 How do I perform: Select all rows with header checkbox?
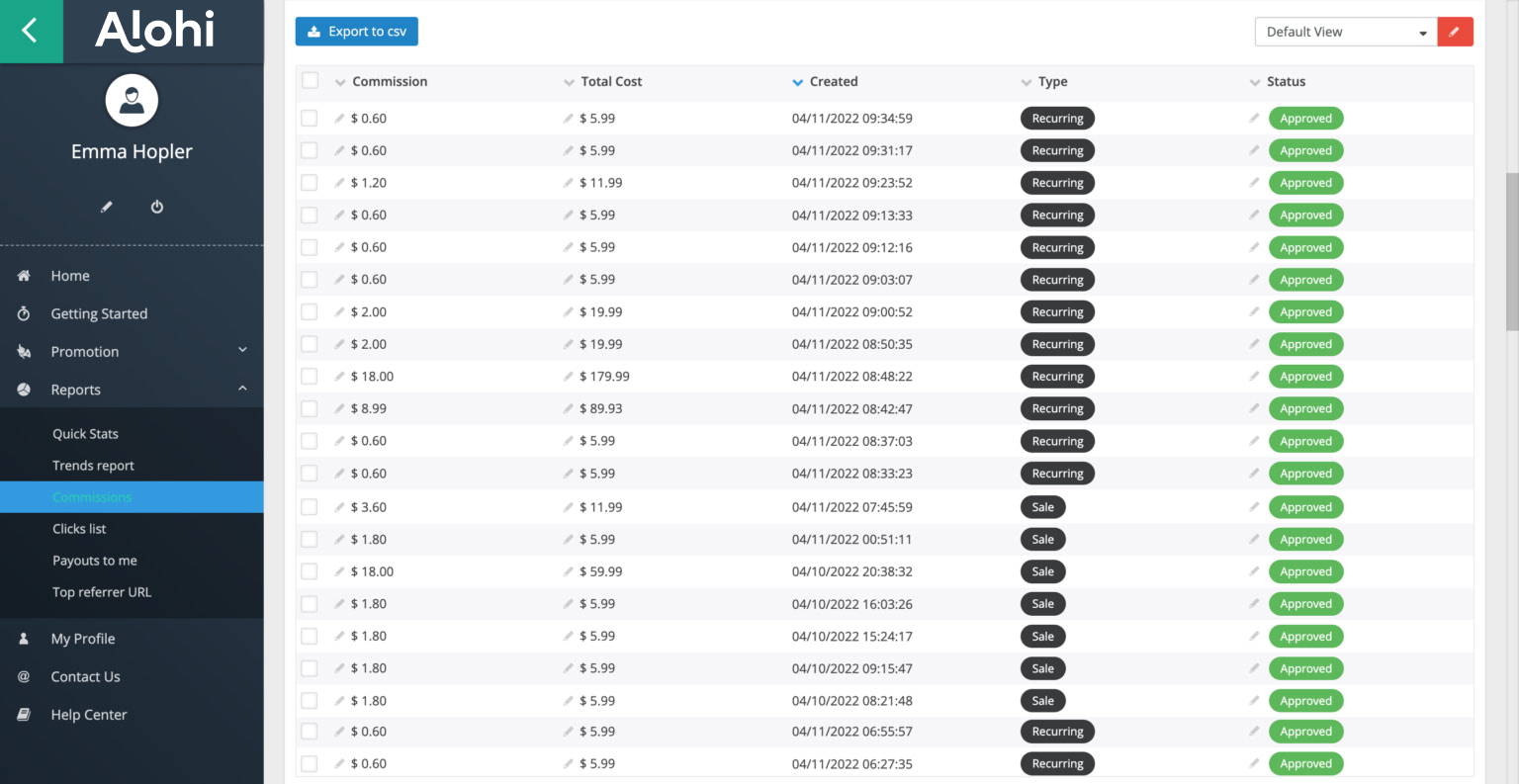click(311, 81)
